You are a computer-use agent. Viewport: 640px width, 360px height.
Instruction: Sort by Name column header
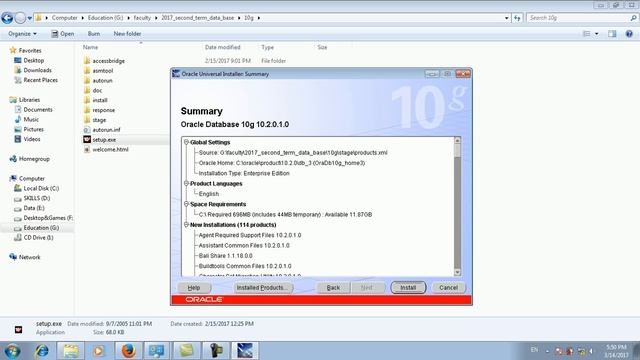pyautogui.click(x=90, y=47)
